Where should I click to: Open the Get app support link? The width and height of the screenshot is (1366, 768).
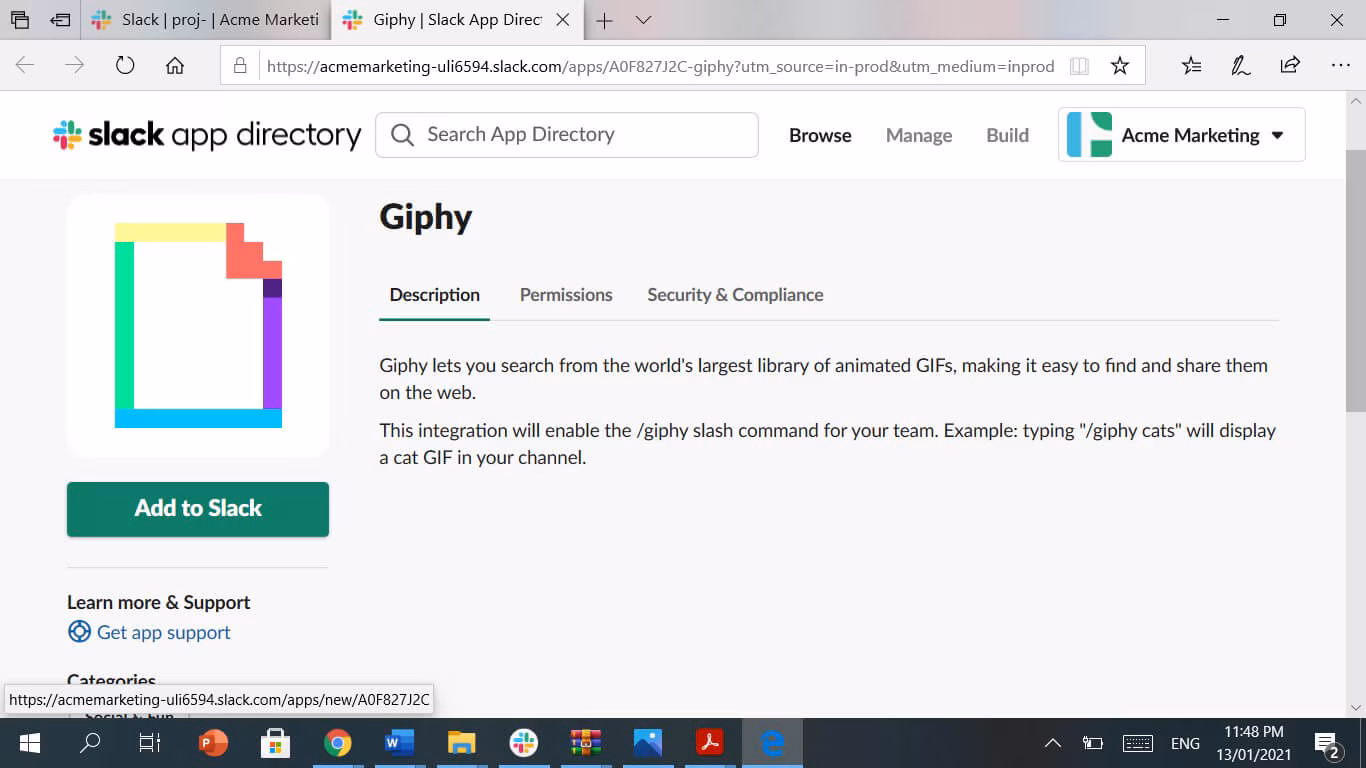164,632
